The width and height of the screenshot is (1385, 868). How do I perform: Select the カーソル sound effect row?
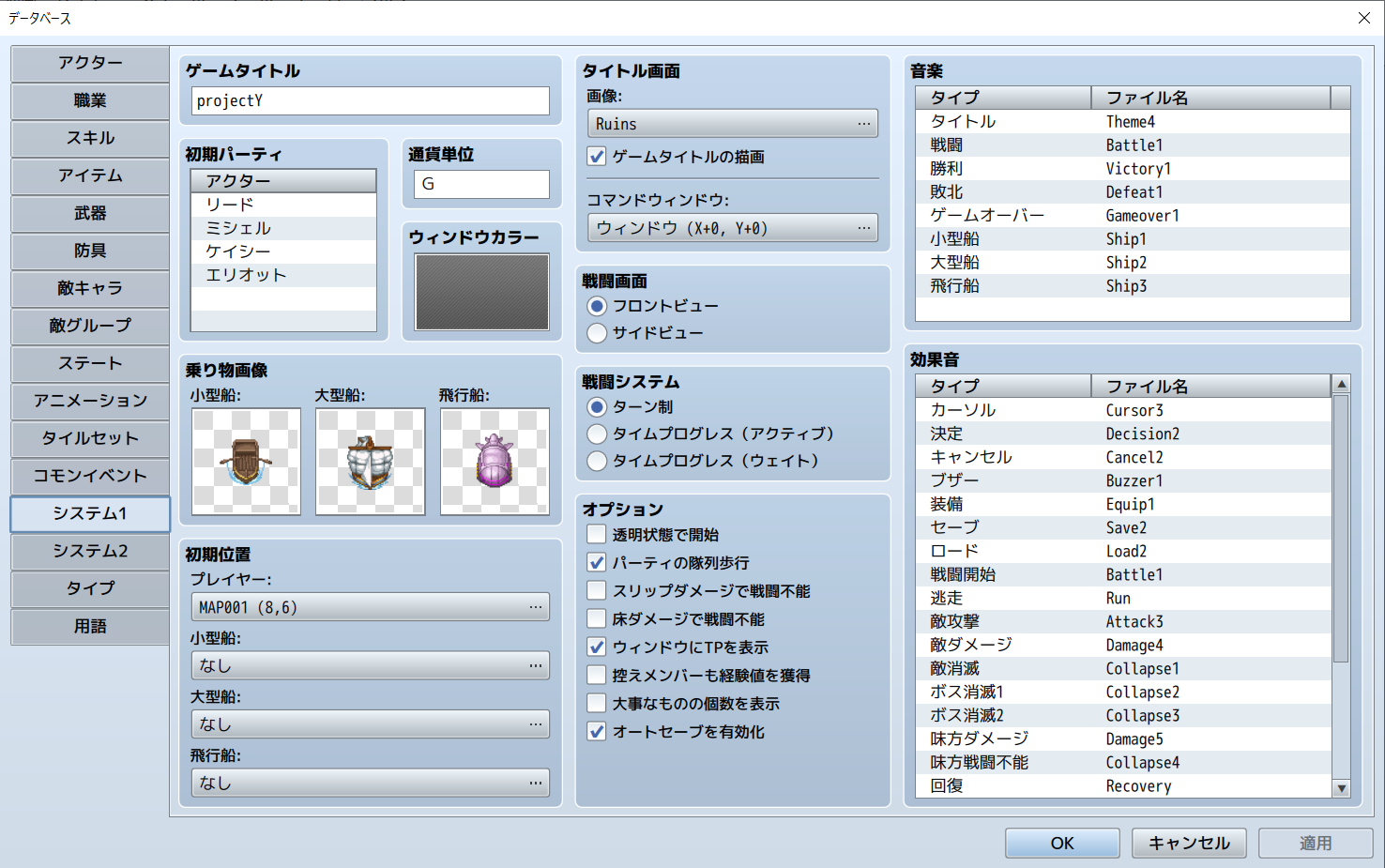click(x=1123, y=411)
